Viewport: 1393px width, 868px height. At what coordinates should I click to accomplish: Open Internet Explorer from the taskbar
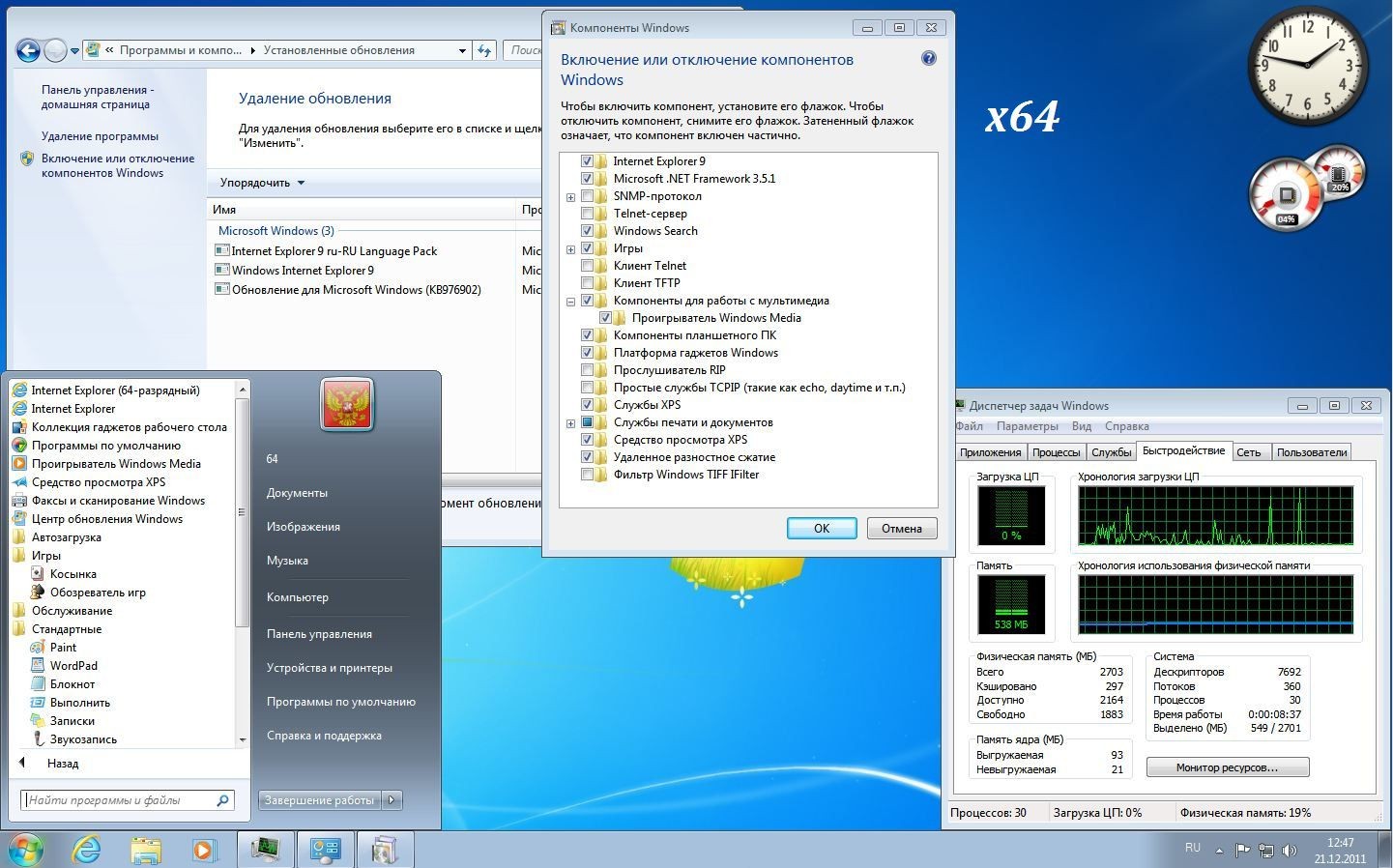pos(87,850)
